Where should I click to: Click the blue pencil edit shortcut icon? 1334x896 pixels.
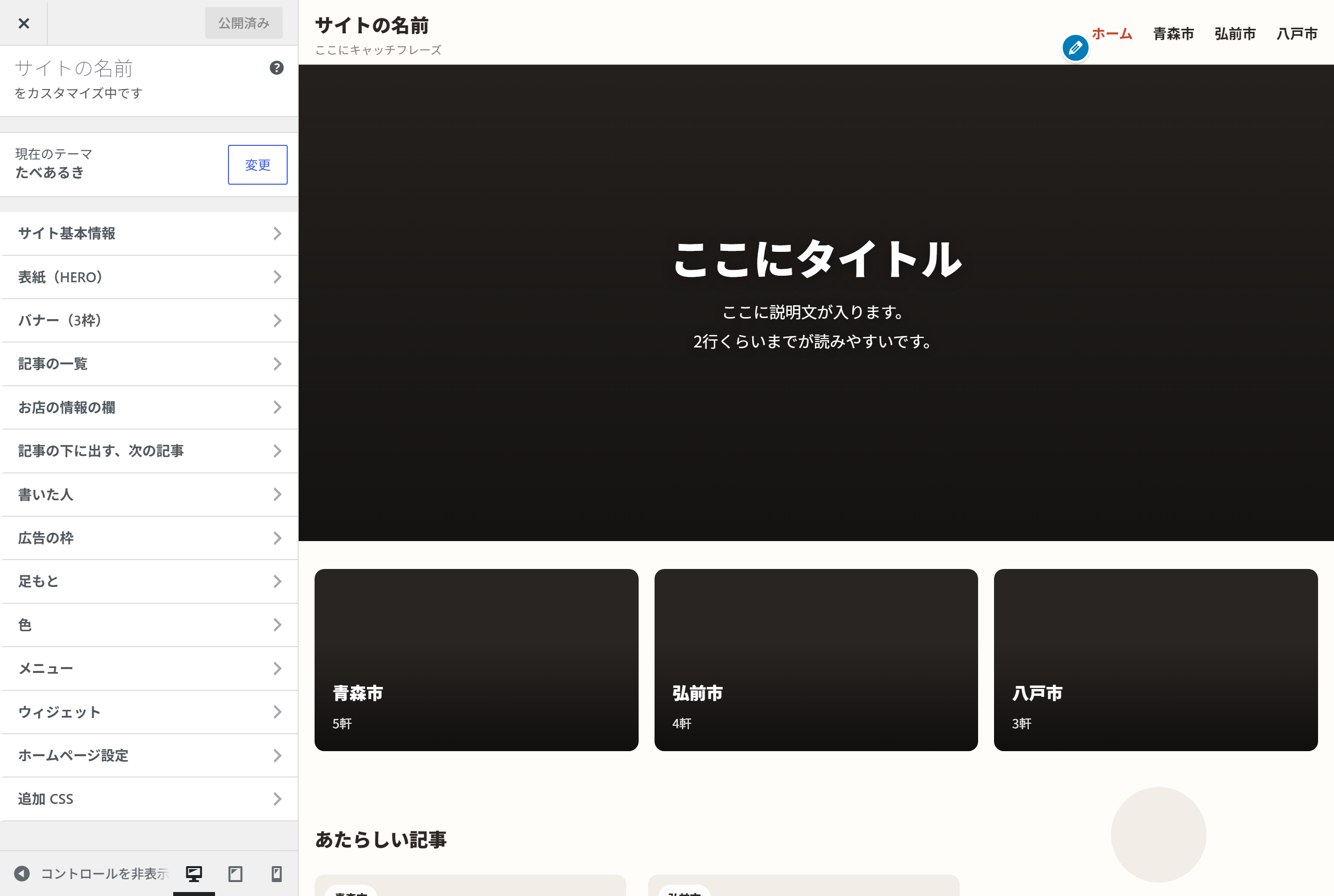coord(1075,48)
